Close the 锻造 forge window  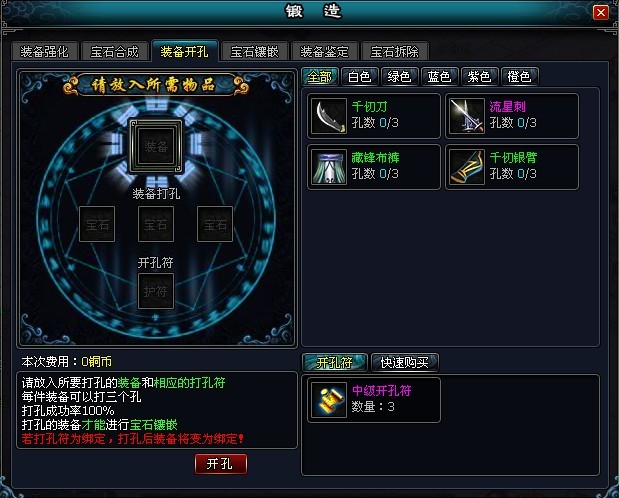[601, 13]
